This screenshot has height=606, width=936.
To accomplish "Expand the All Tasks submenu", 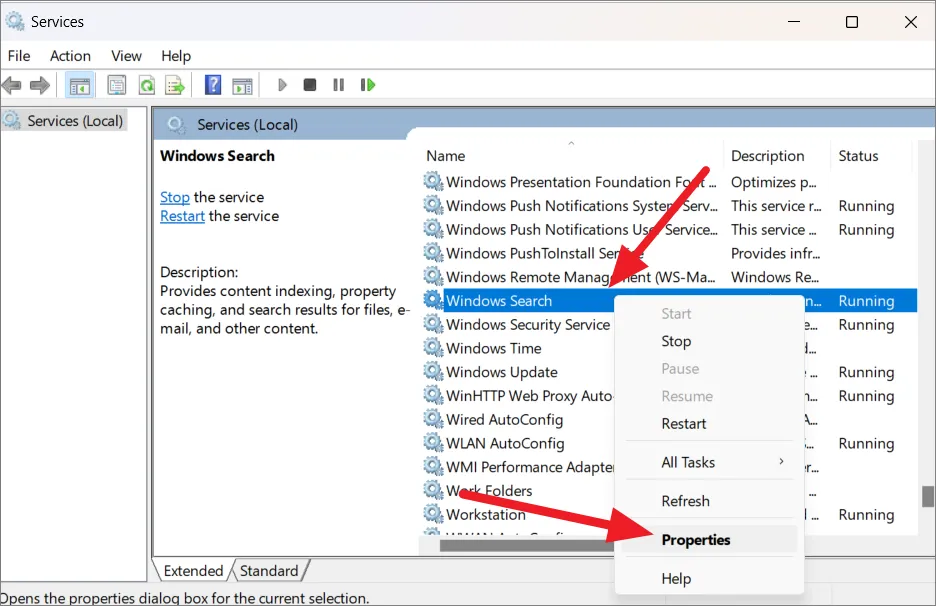I will 722,462.
